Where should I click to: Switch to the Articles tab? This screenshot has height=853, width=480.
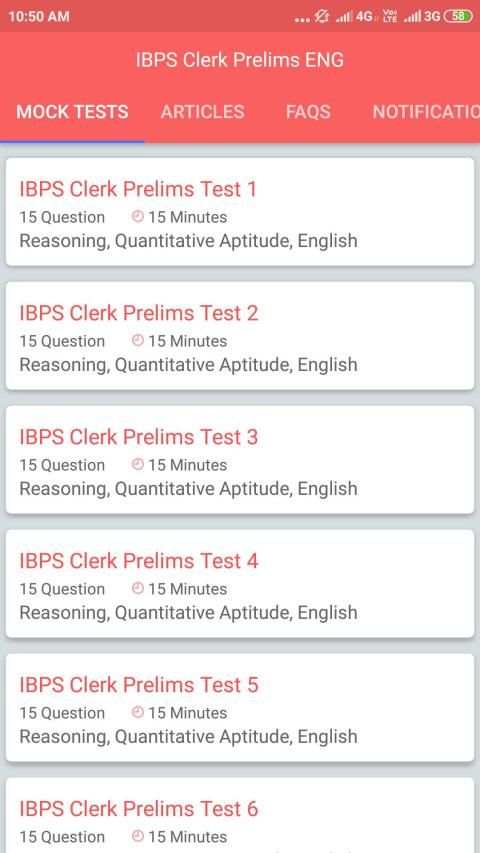[x=202, y=112]
